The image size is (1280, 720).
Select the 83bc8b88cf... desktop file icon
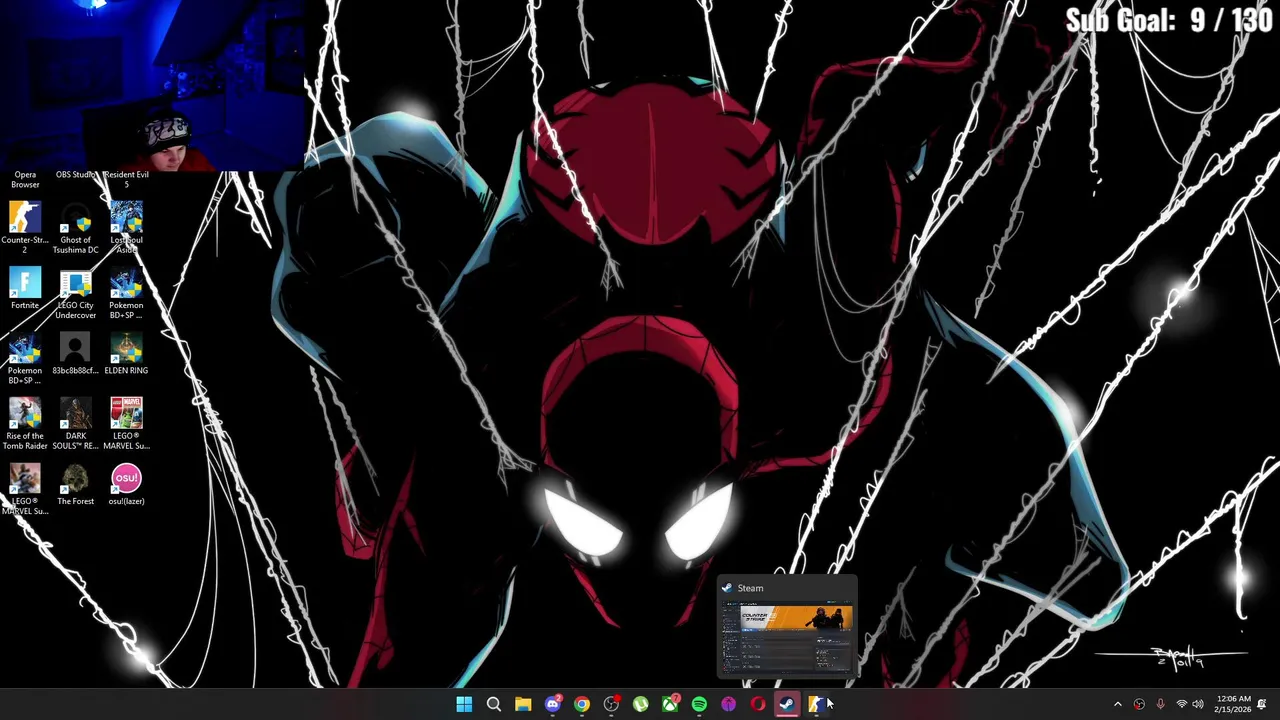click(75, 354)
